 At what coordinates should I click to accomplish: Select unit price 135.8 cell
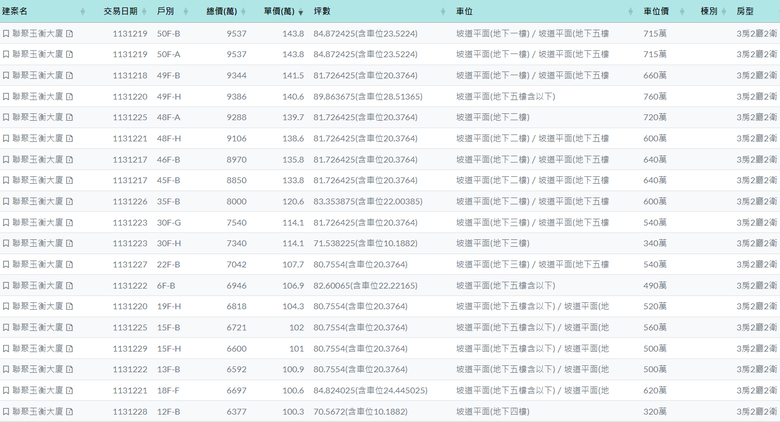click(x=293, y=160)
